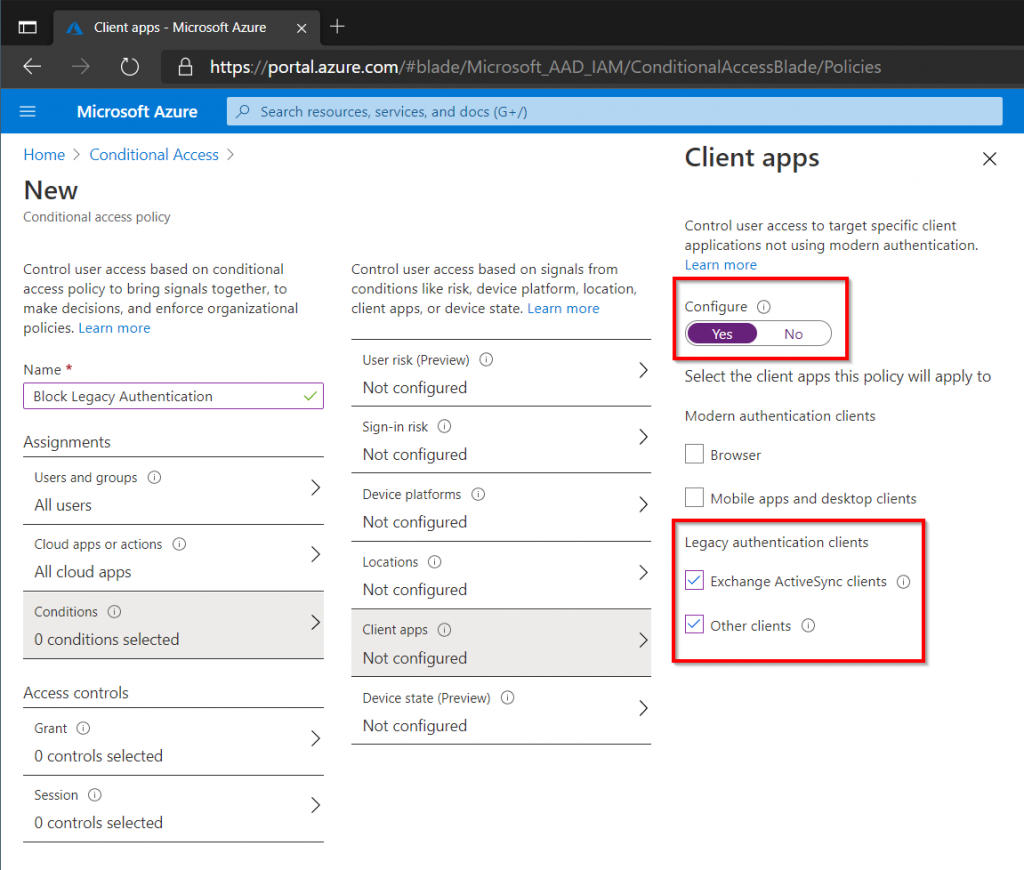
Task: Open the Client apps condition row
Action: [501, 643]
